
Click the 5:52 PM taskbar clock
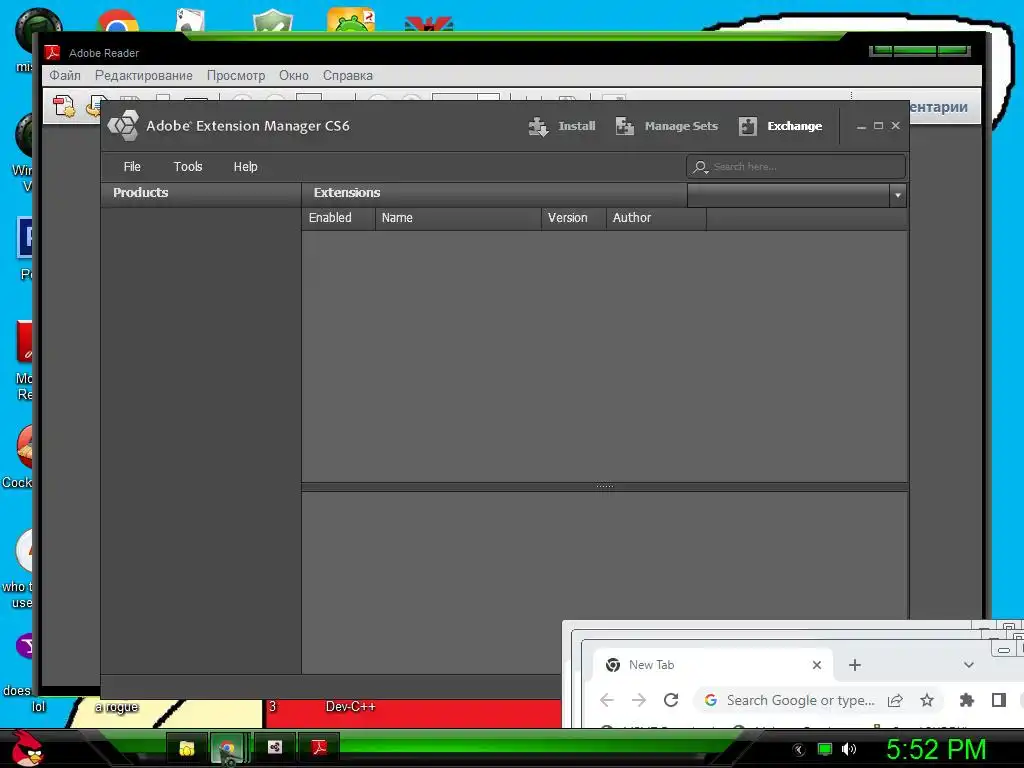(x=936, y=750)
